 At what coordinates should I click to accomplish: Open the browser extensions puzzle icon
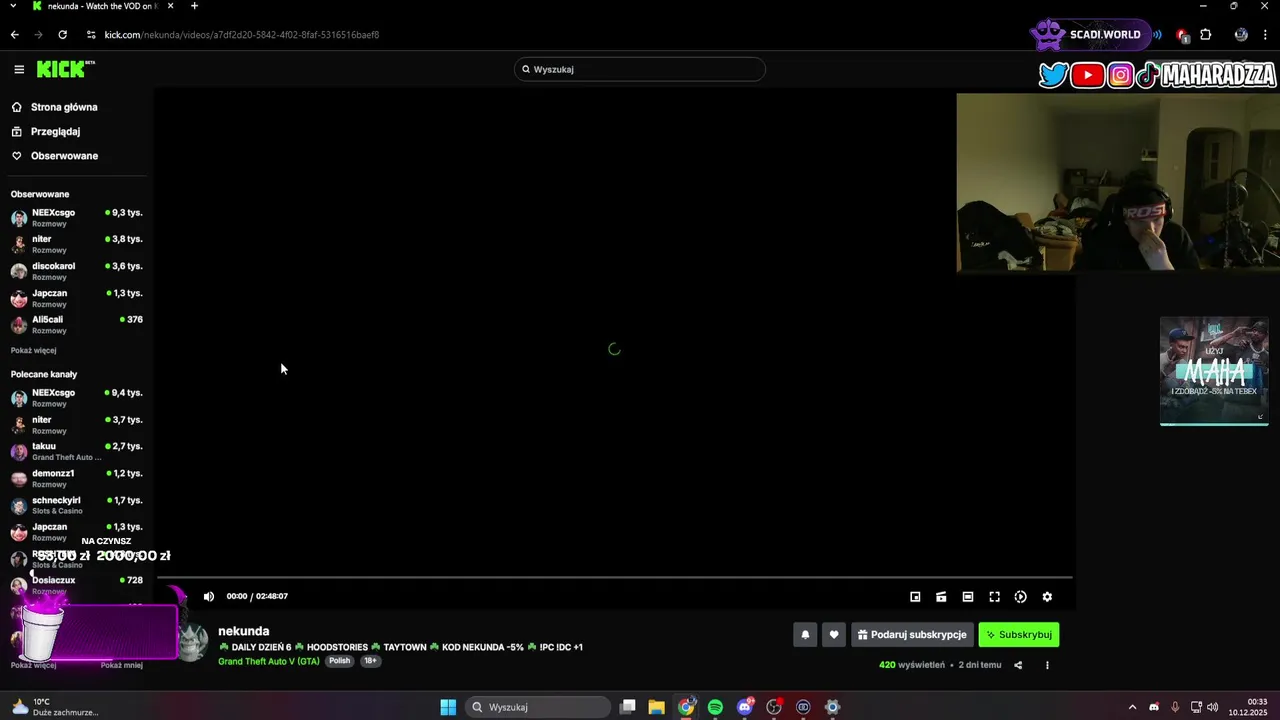point(1206,35)
